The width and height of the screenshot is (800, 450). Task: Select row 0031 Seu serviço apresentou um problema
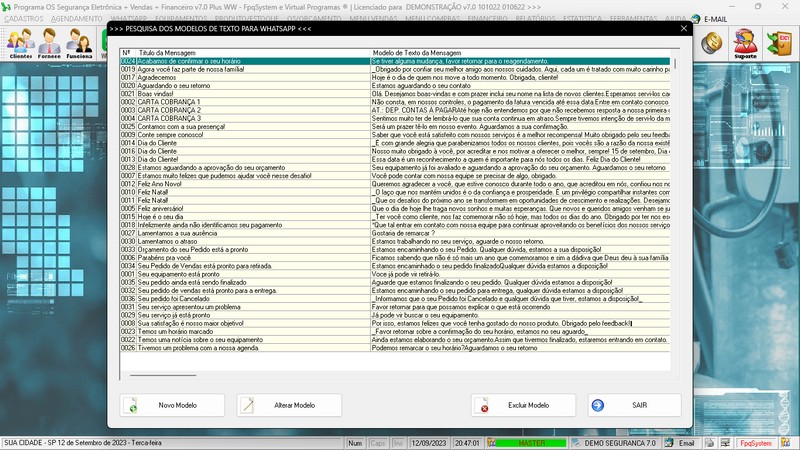point(395,307)
